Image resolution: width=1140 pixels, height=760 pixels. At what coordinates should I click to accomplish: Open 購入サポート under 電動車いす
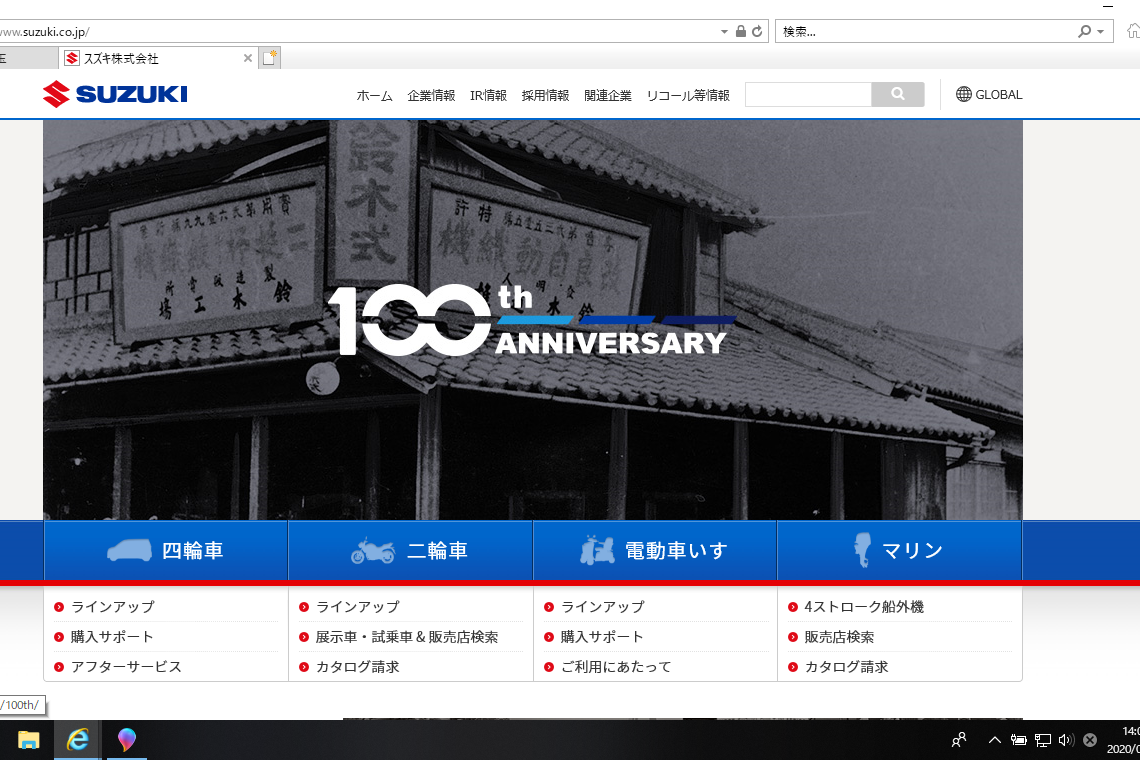click(x=602, y=636)
